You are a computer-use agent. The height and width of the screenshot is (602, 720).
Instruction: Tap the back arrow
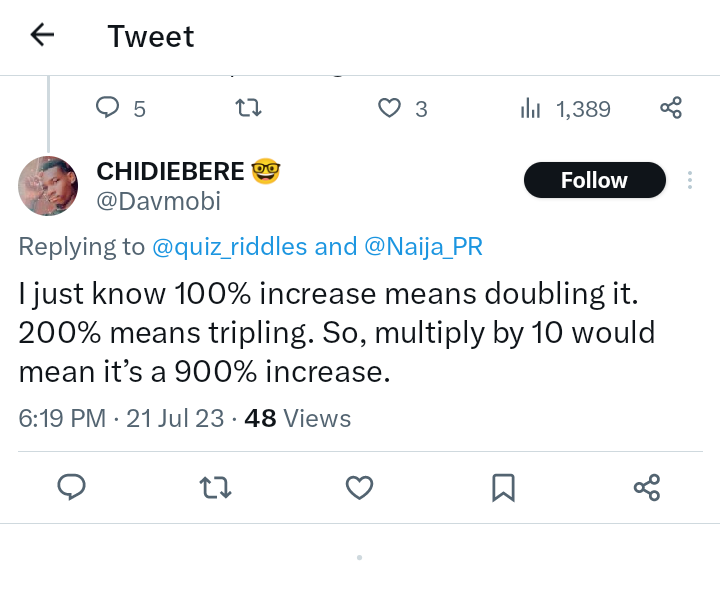point(42,36)
